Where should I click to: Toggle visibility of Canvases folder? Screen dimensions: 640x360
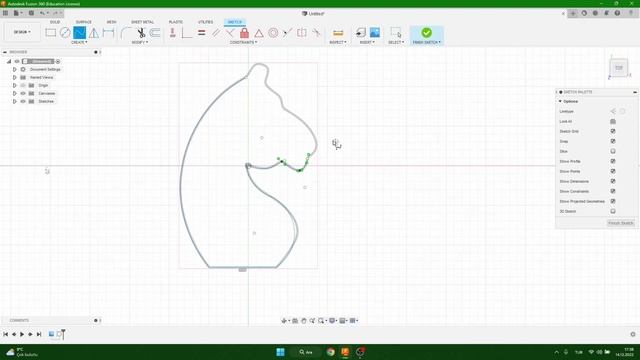[x=23, y=93]
